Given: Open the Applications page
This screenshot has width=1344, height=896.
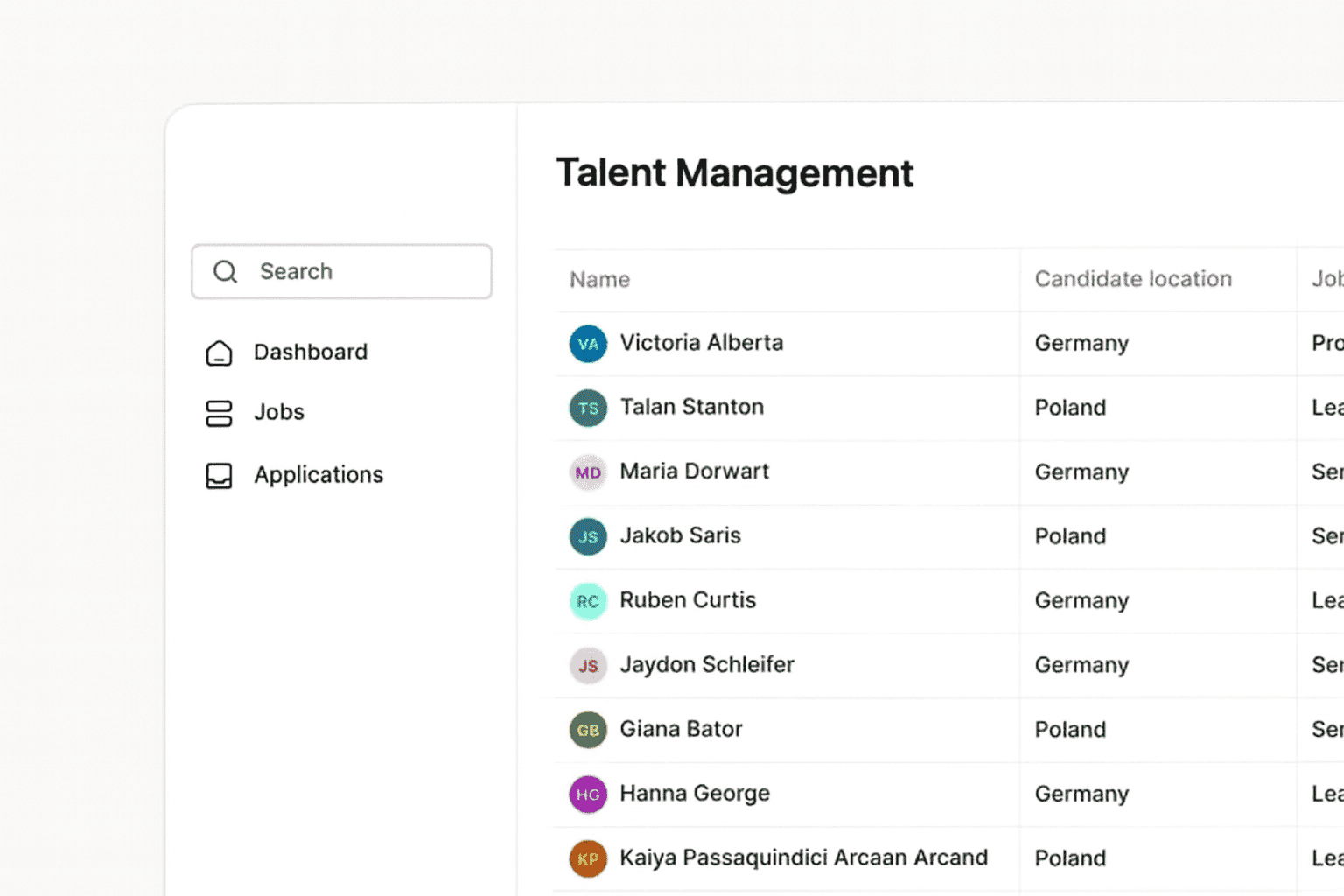Looking at the screenshot, I should coord(318,474).
